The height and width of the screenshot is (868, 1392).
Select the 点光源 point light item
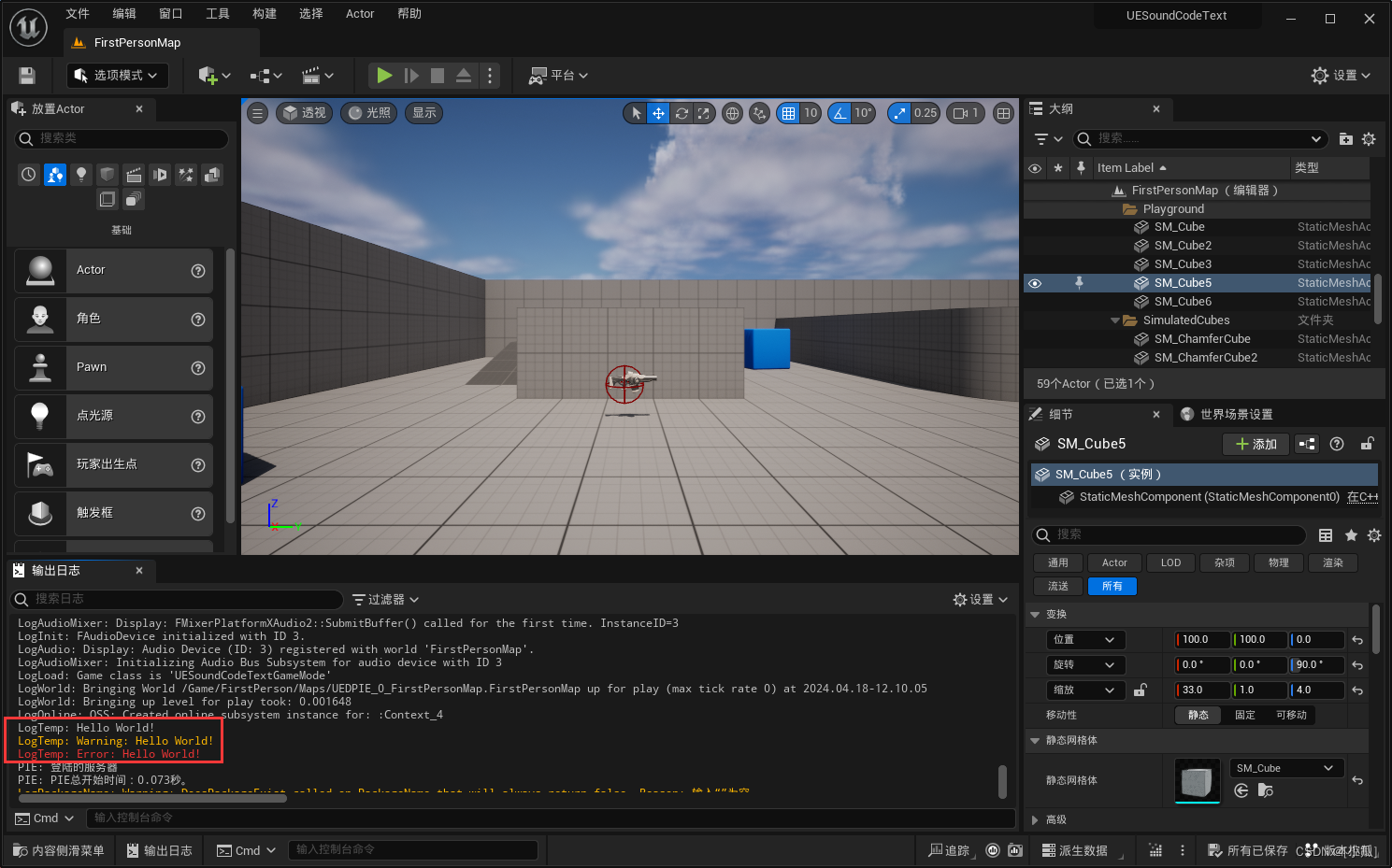[x=114, y=416]
